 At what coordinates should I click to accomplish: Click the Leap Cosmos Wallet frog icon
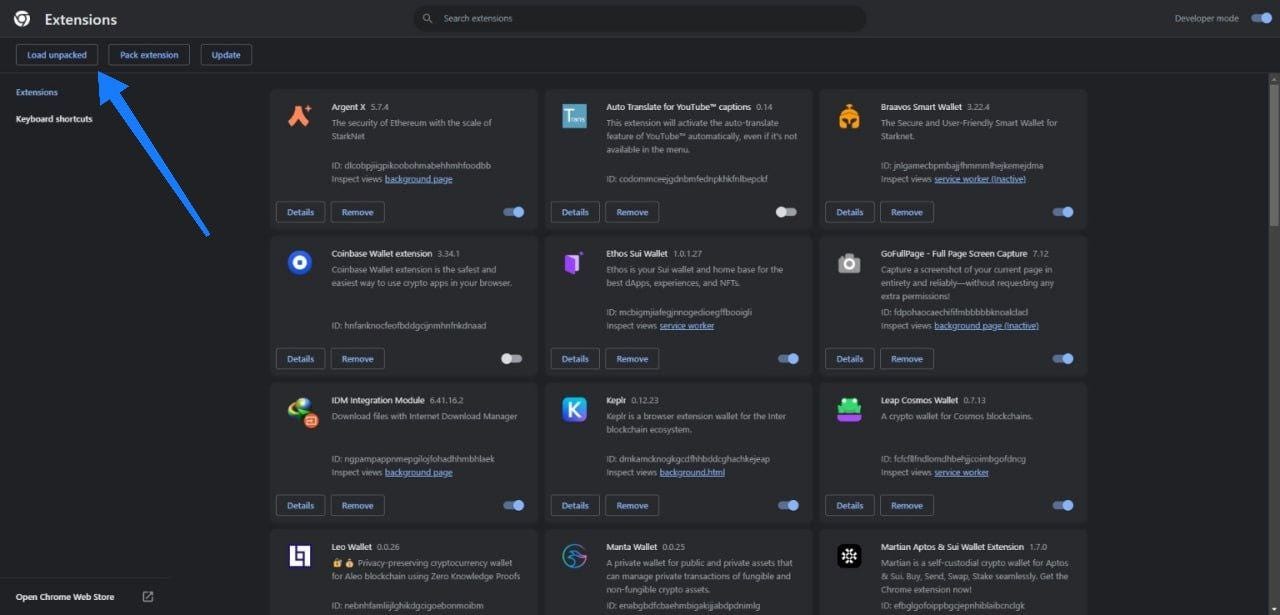849,409
